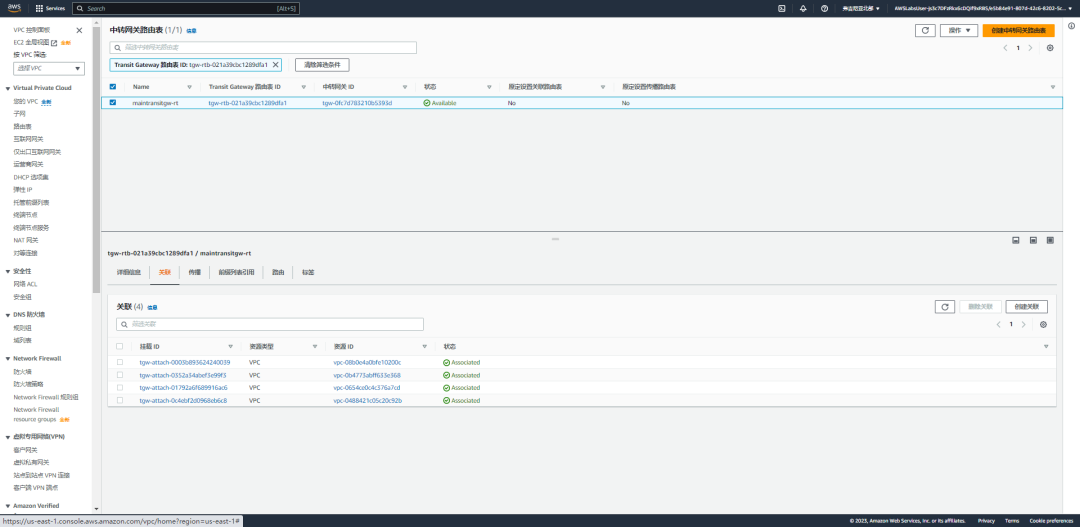
Task: Click the Available status icon for maintransitgw-rt
Action: point(426,103)
